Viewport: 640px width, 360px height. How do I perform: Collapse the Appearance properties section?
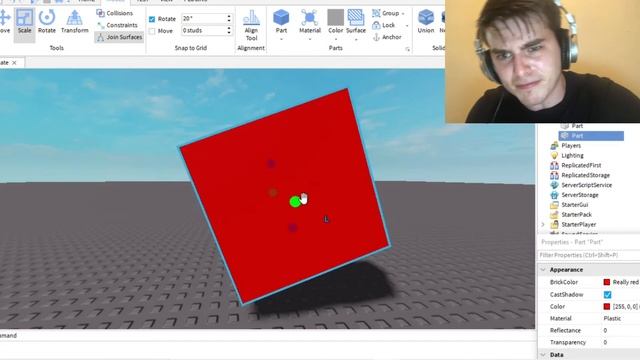(543, 270)
